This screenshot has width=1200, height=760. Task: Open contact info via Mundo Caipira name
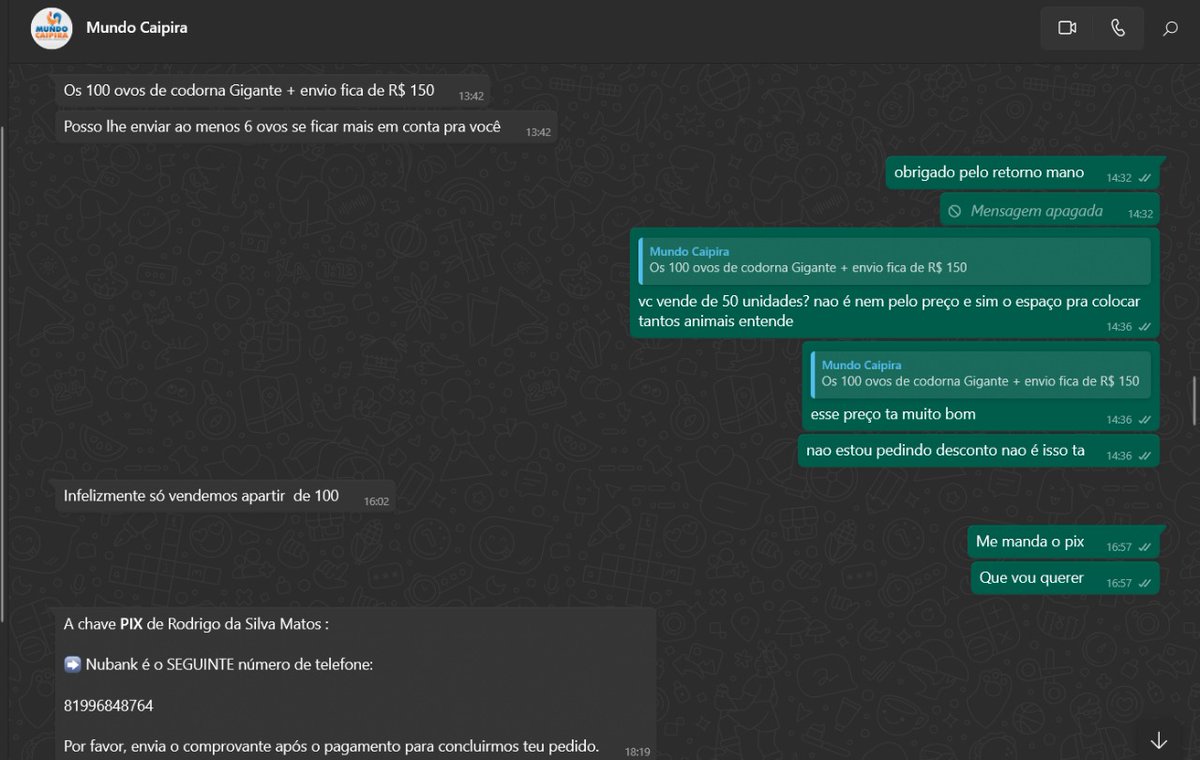click(137, 28)
